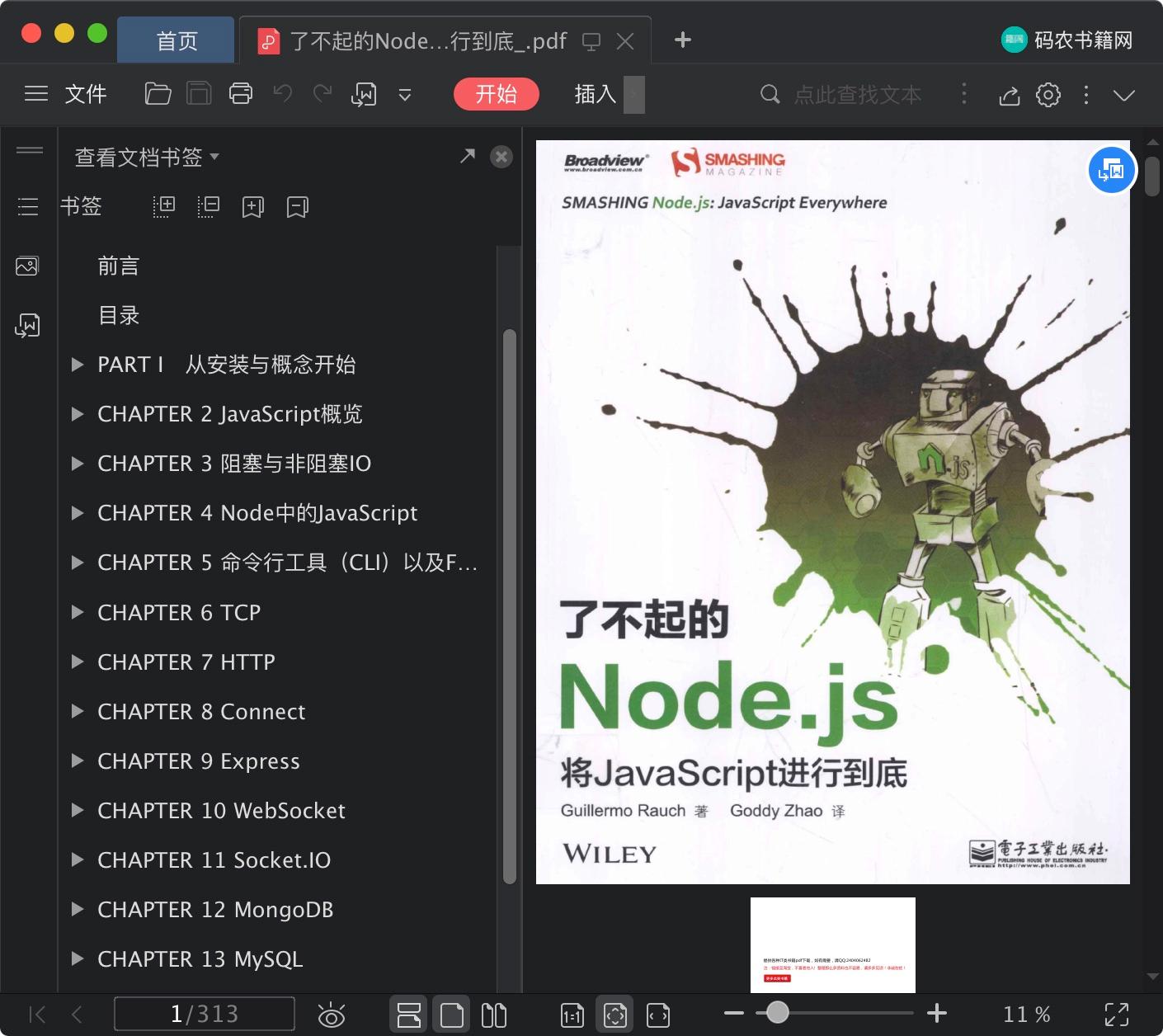Toggle eye protection mode icon
This screenshot has height=1036, width=1163.
331,1015
